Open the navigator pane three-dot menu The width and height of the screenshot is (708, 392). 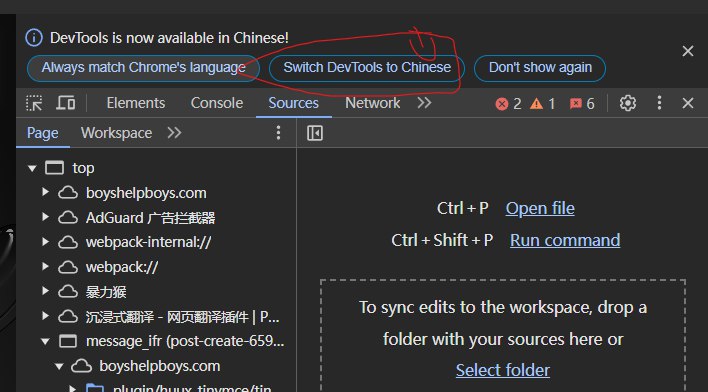[x=278, y=133]
